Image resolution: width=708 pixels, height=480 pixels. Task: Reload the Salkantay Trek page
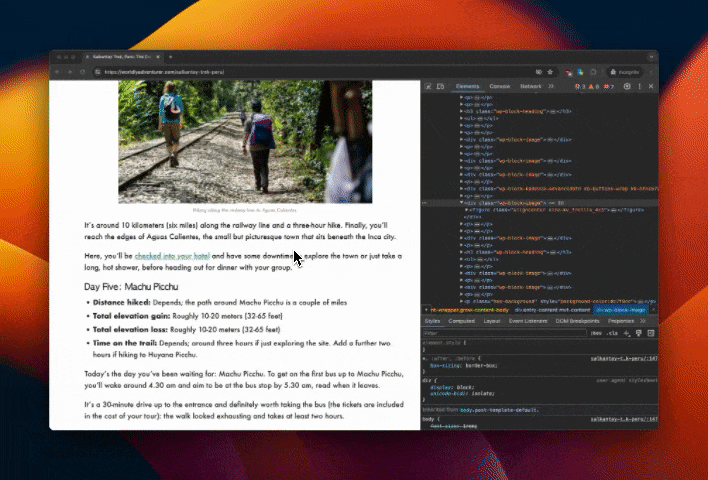click(83, 72)
